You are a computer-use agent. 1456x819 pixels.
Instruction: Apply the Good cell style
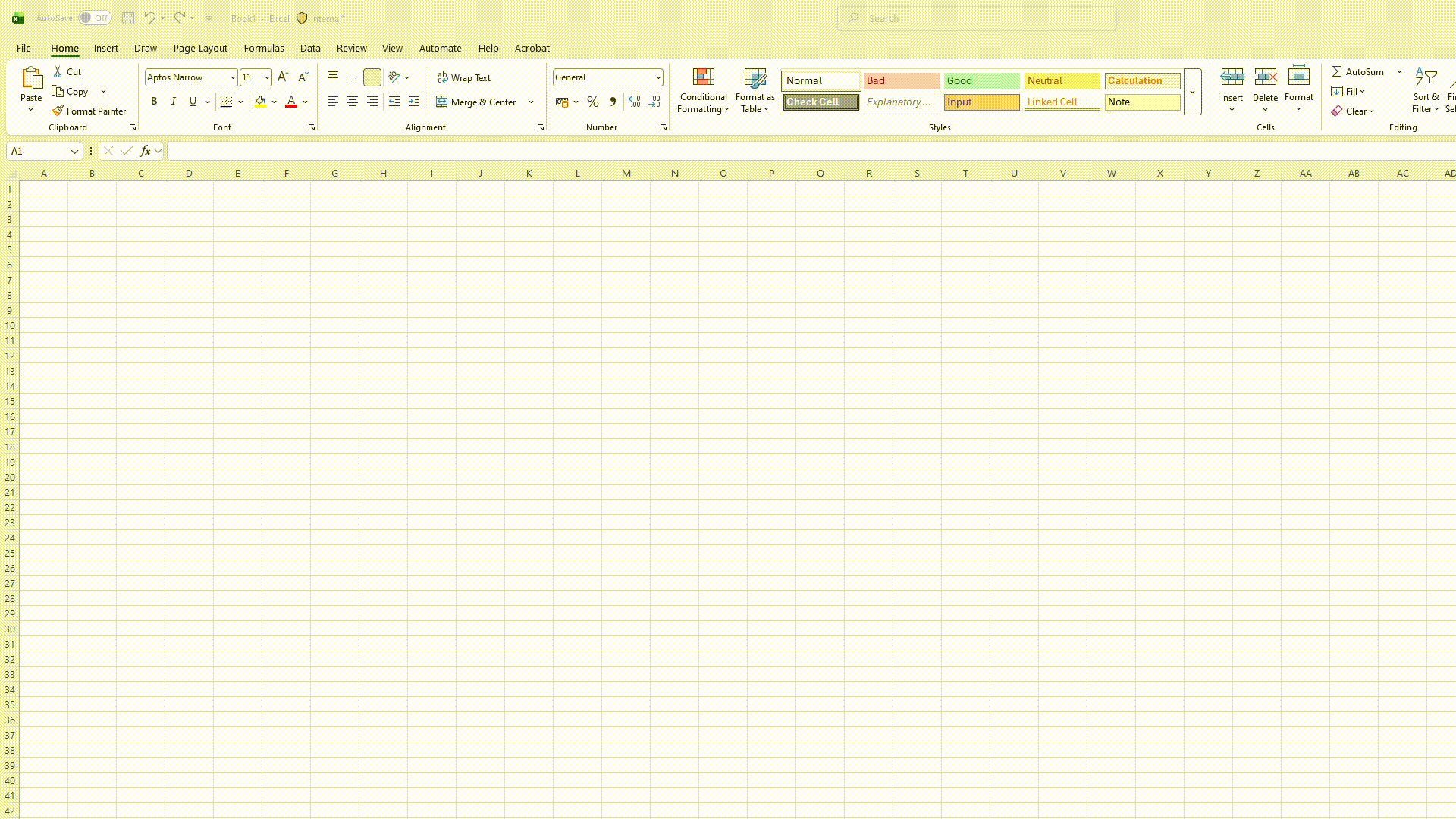982,80
